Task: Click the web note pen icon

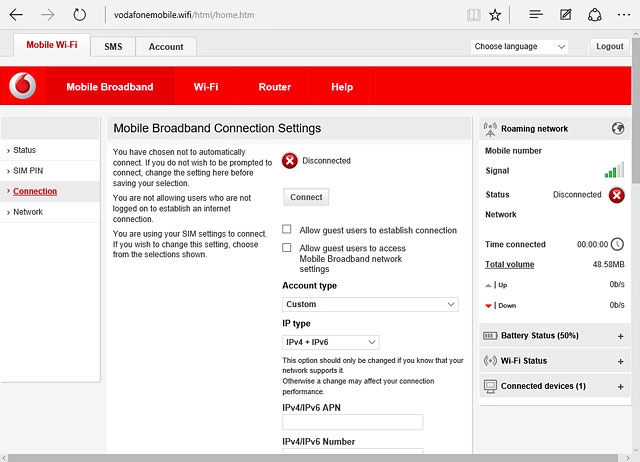Action: 566,15
